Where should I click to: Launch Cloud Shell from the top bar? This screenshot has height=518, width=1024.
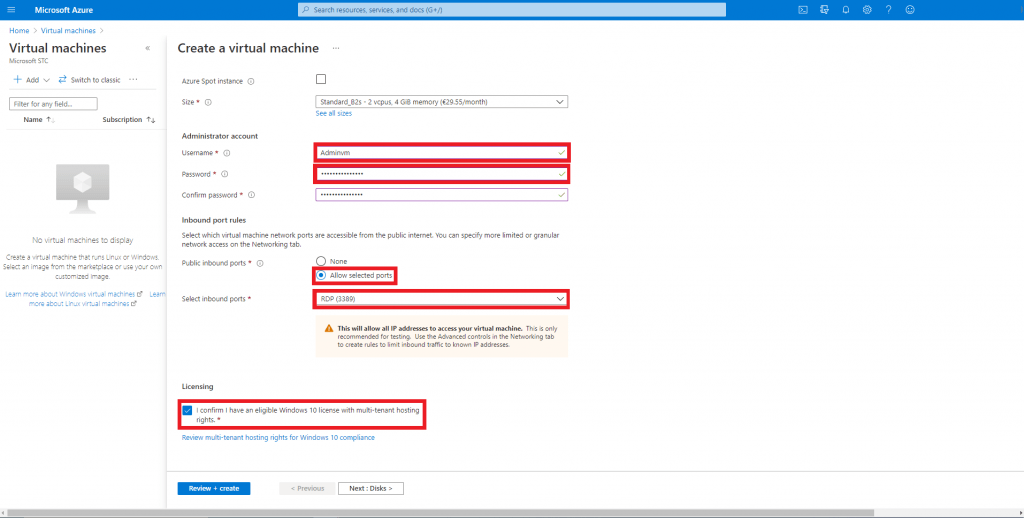tap(803, 10)
